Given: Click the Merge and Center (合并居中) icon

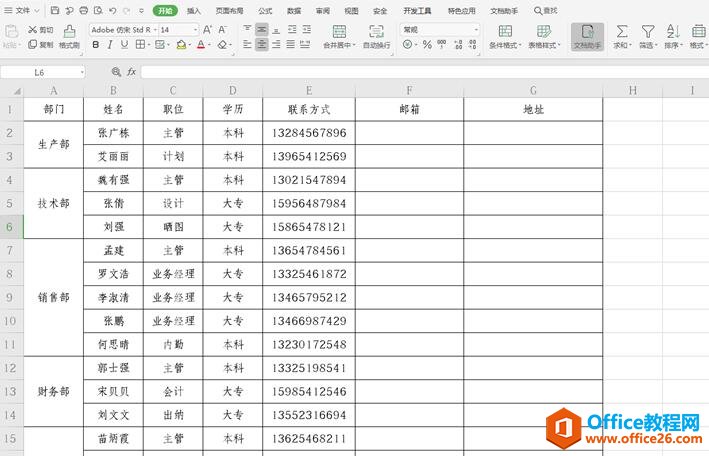Looking at the screenshot, I should (x=339, y=32).
